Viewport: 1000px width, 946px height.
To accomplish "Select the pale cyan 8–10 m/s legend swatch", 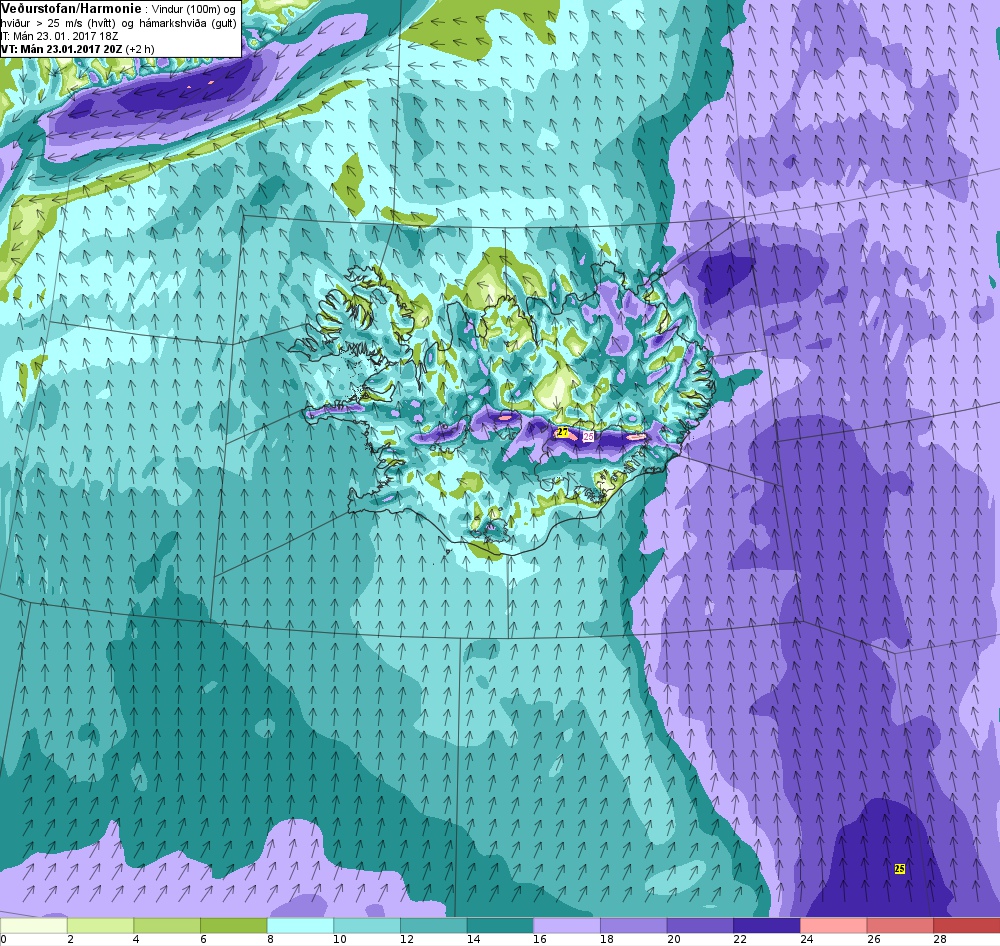I will click(x=300, y=926).
